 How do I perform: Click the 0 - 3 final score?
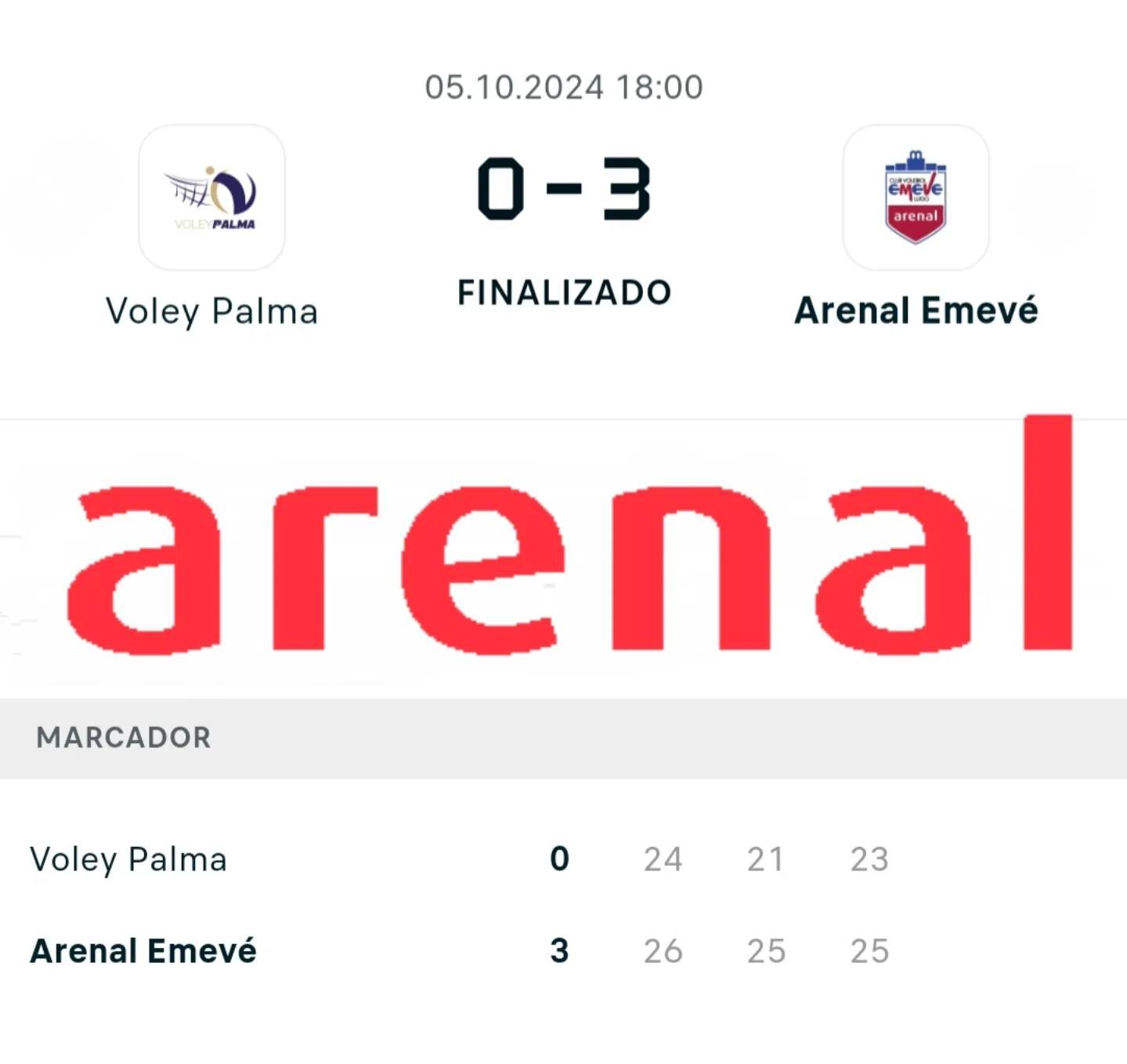pyautogui.click(x=564, y=189)
